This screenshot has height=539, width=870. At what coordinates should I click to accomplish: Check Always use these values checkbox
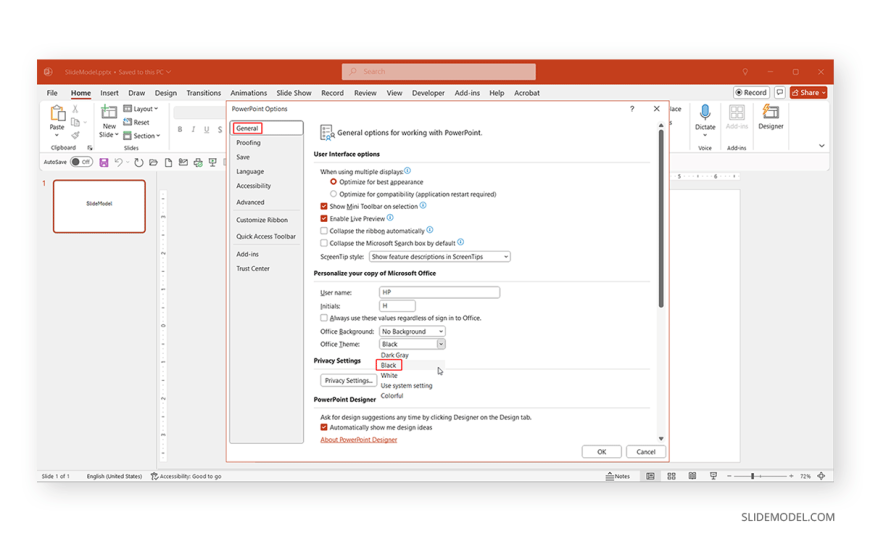[x=324, y=318]
